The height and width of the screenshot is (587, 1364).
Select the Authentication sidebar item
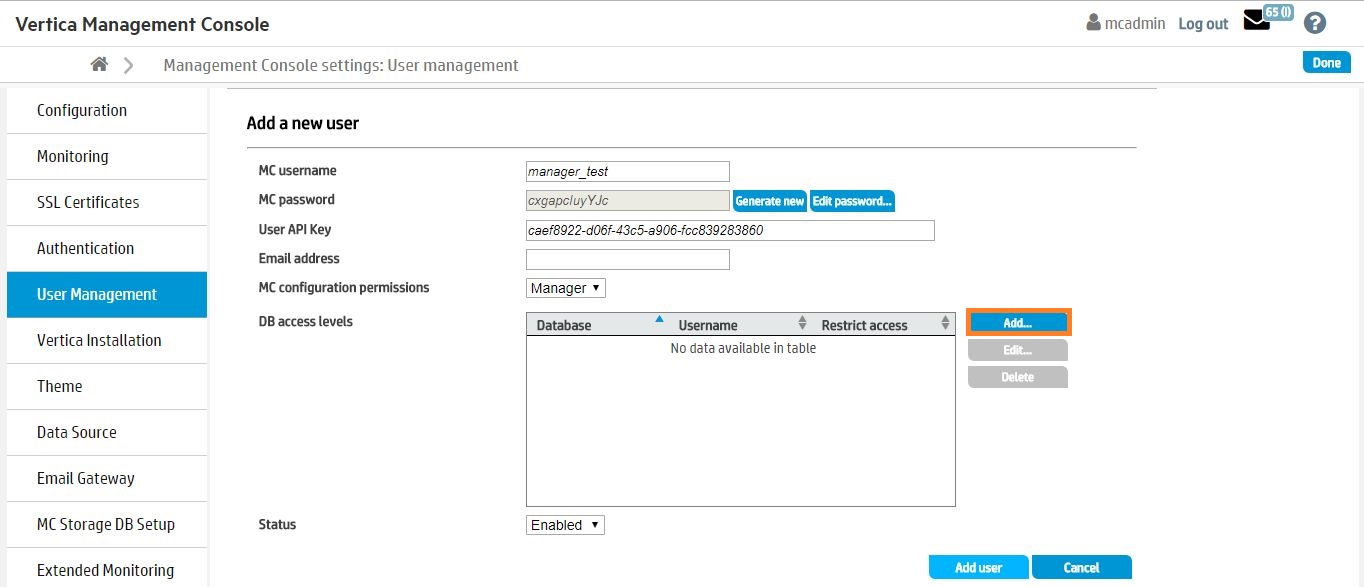click(x=85, y=248)
